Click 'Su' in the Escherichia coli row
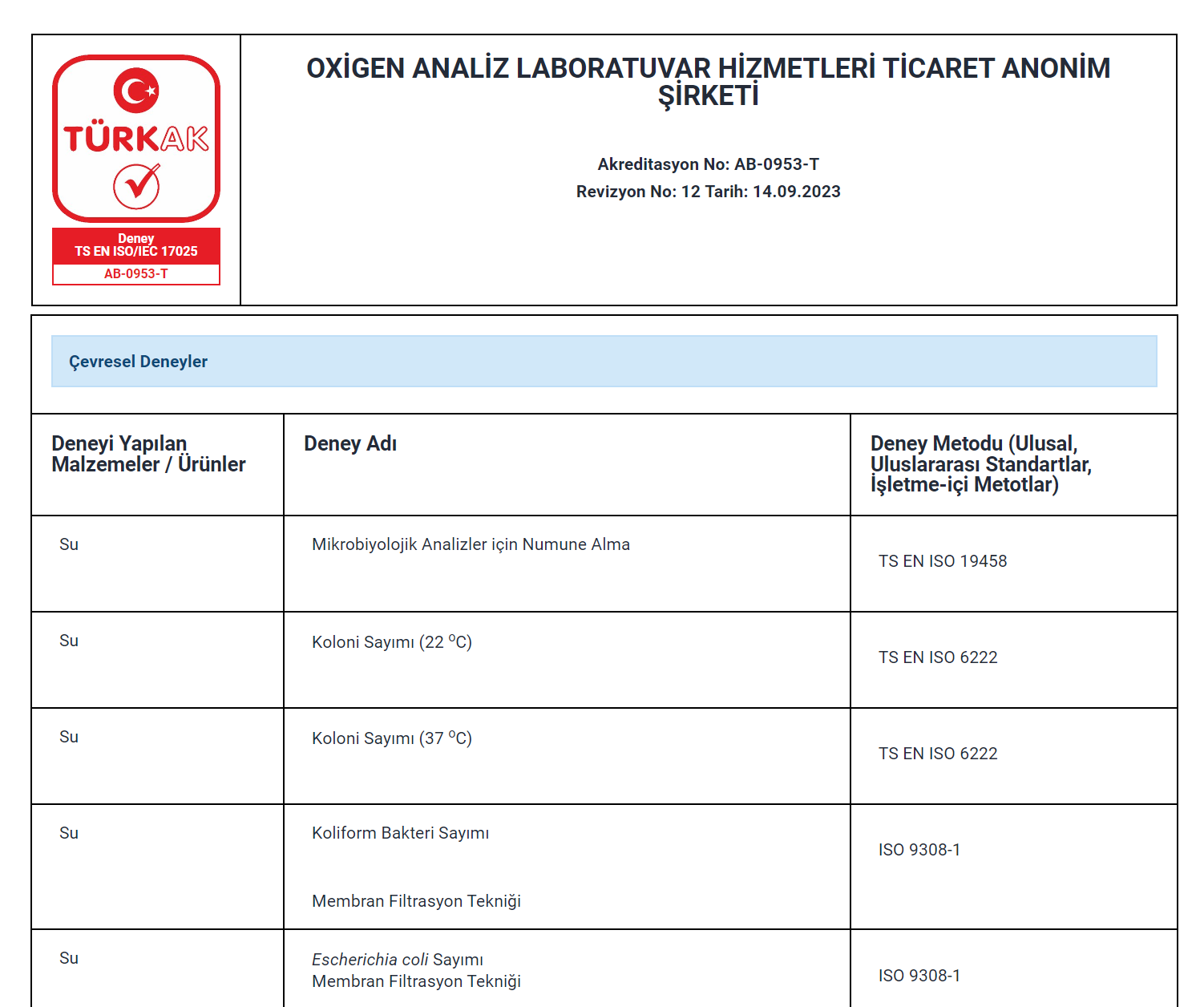The height and width of the screenshot is (1007, 1204). pyautogui.click(x=69, y=958)
